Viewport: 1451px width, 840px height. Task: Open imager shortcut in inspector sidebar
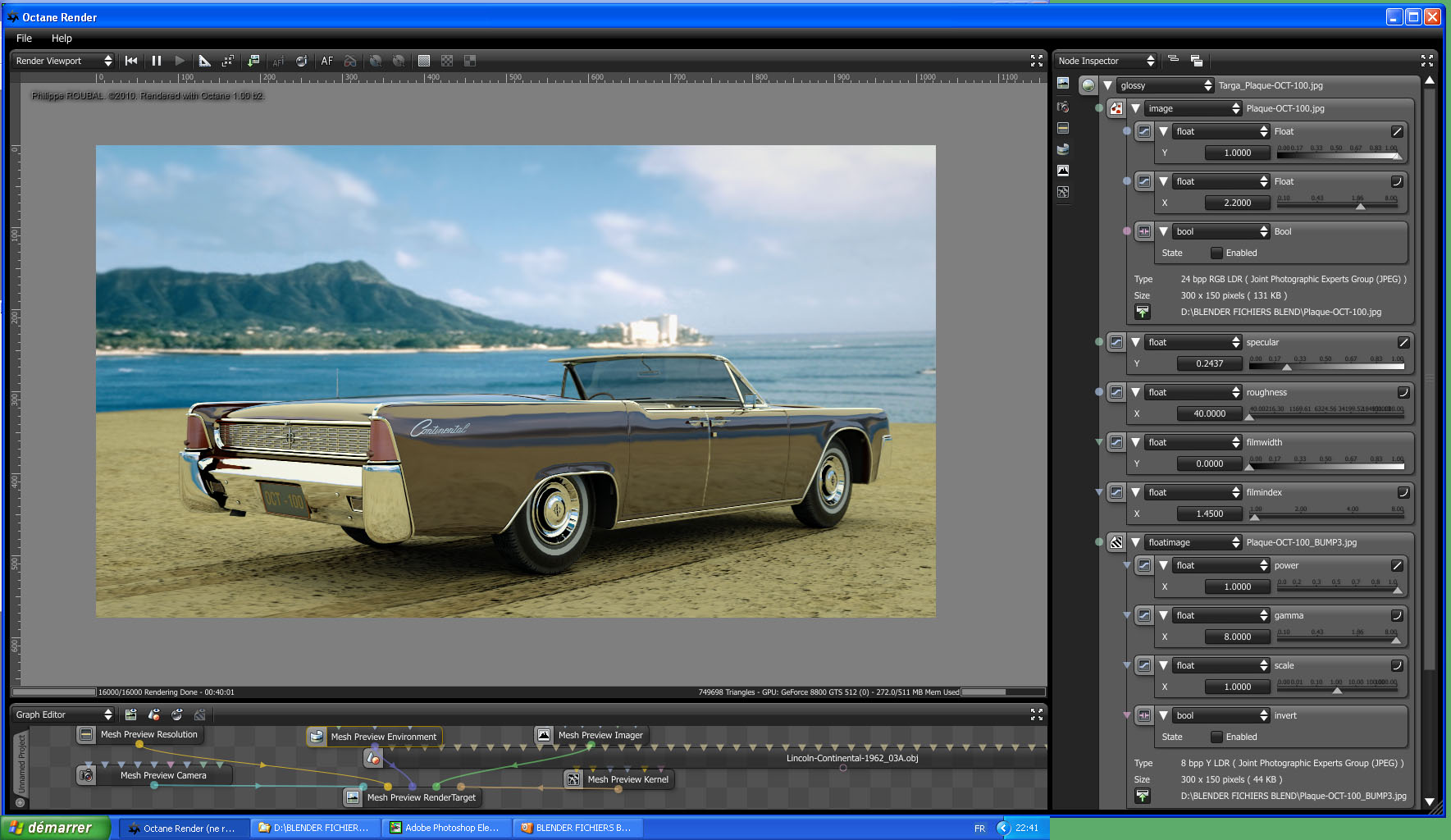(x=1063, y=171)
